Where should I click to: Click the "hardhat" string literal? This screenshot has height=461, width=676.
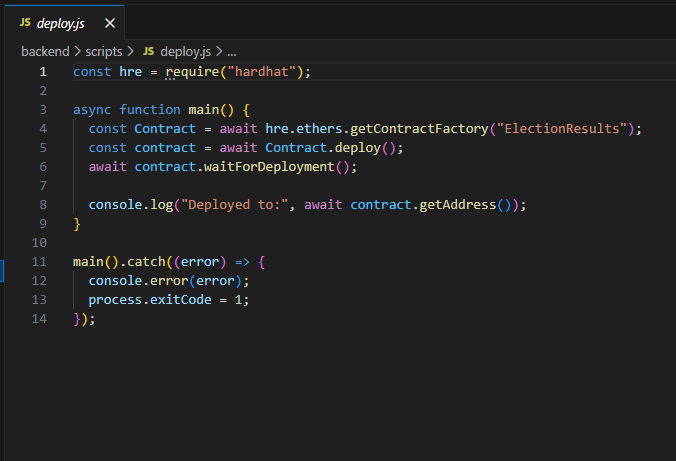pos(262,72)
